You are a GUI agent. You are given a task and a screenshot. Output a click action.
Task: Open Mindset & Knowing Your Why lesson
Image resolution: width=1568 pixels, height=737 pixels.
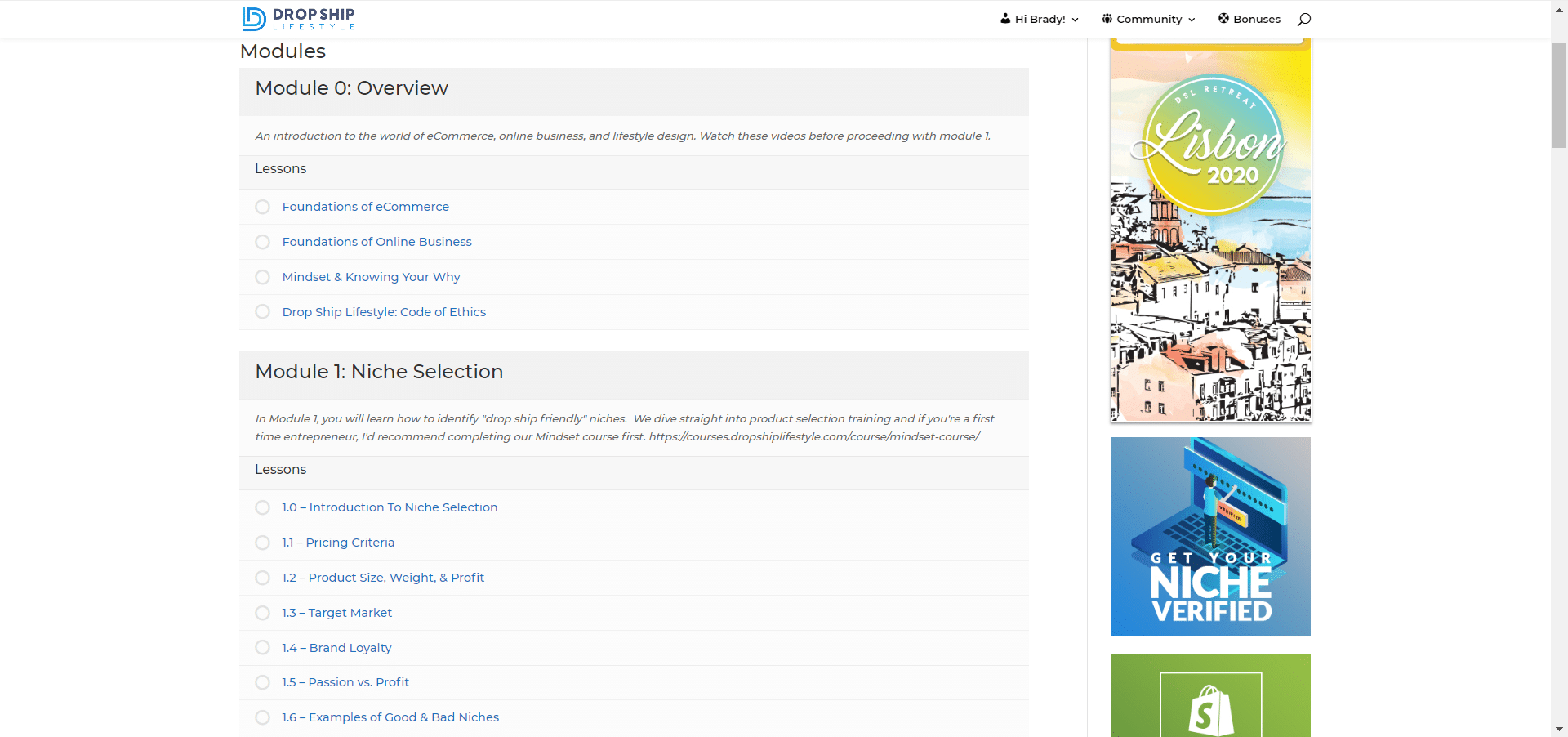371,277
